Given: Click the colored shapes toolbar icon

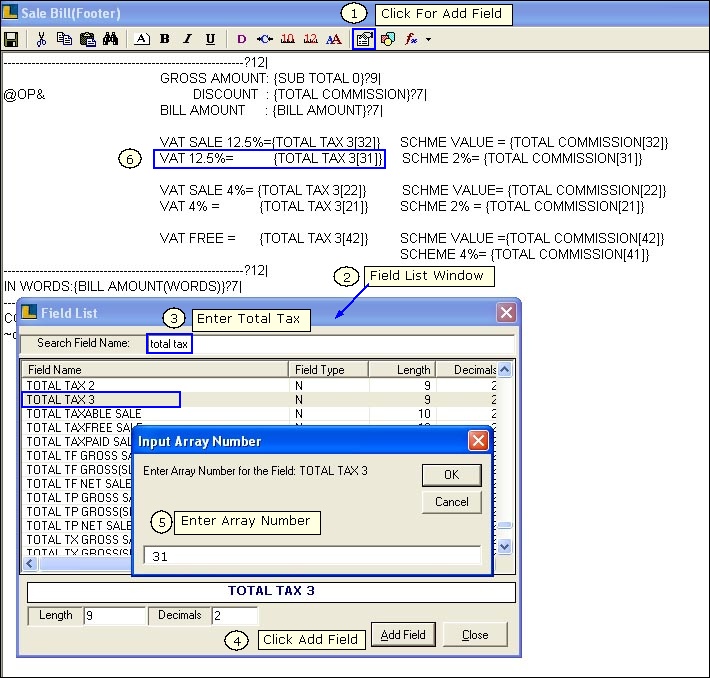Looking at the screenshot, I should coord(388,39).
